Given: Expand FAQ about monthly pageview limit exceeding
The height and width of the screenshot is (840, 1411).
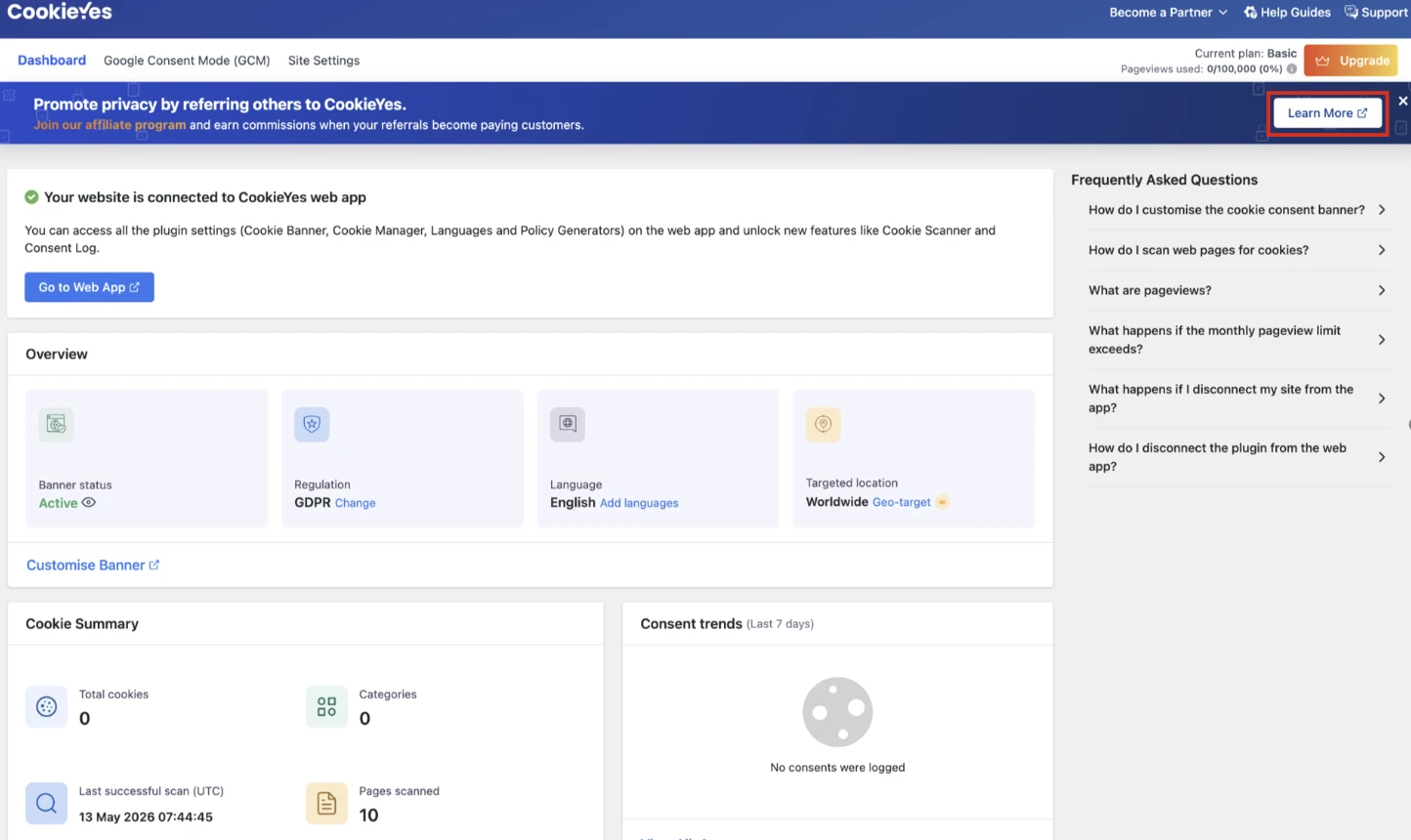Looking at the screenshot, I should coord(1237,340).
